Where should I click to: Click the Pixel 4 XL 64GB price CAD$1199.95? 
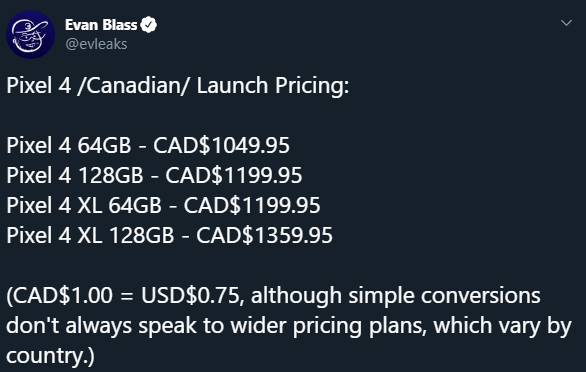pyautogui.click(x=252, y=206)
